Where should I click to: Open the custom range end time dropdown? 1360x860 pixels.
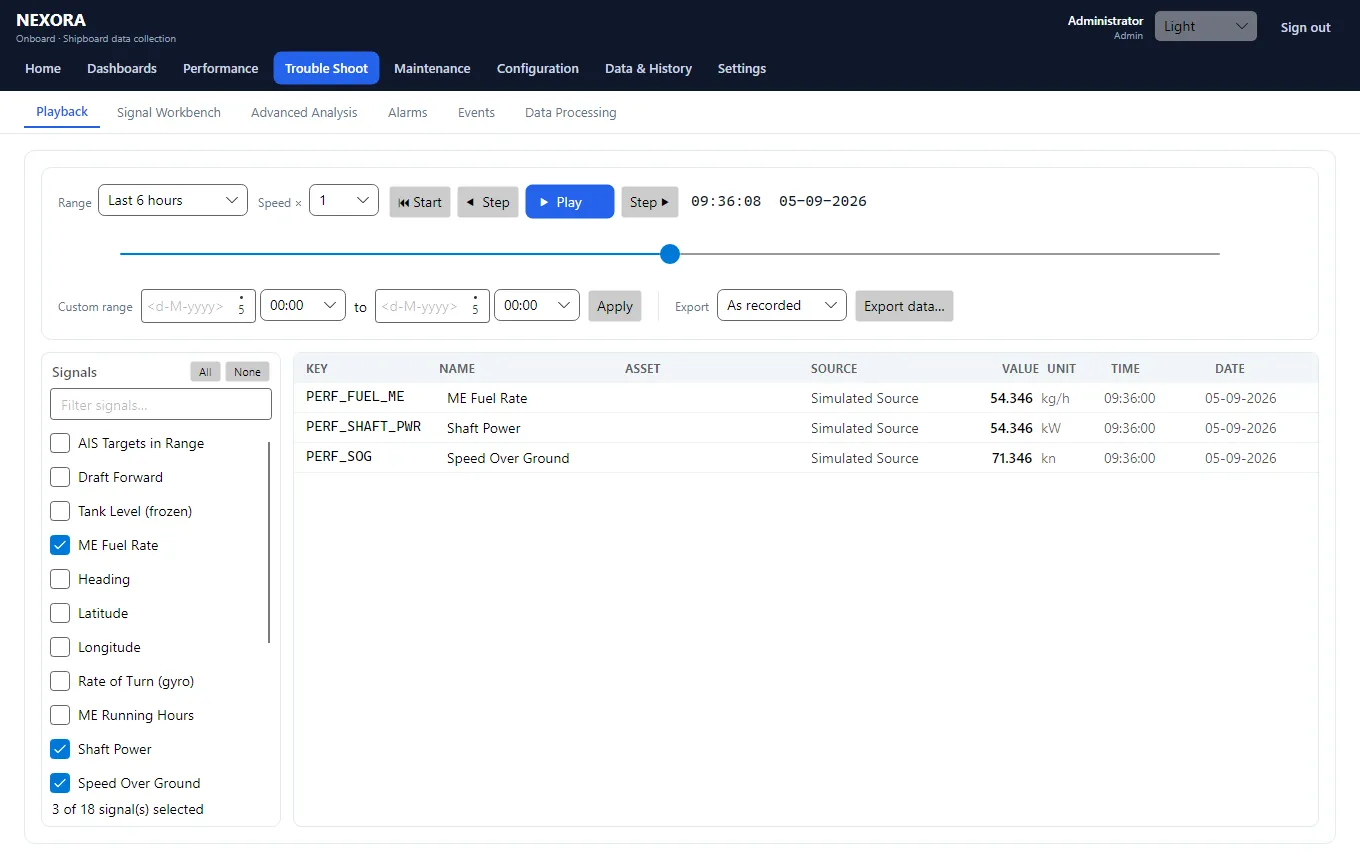point(537,305)
